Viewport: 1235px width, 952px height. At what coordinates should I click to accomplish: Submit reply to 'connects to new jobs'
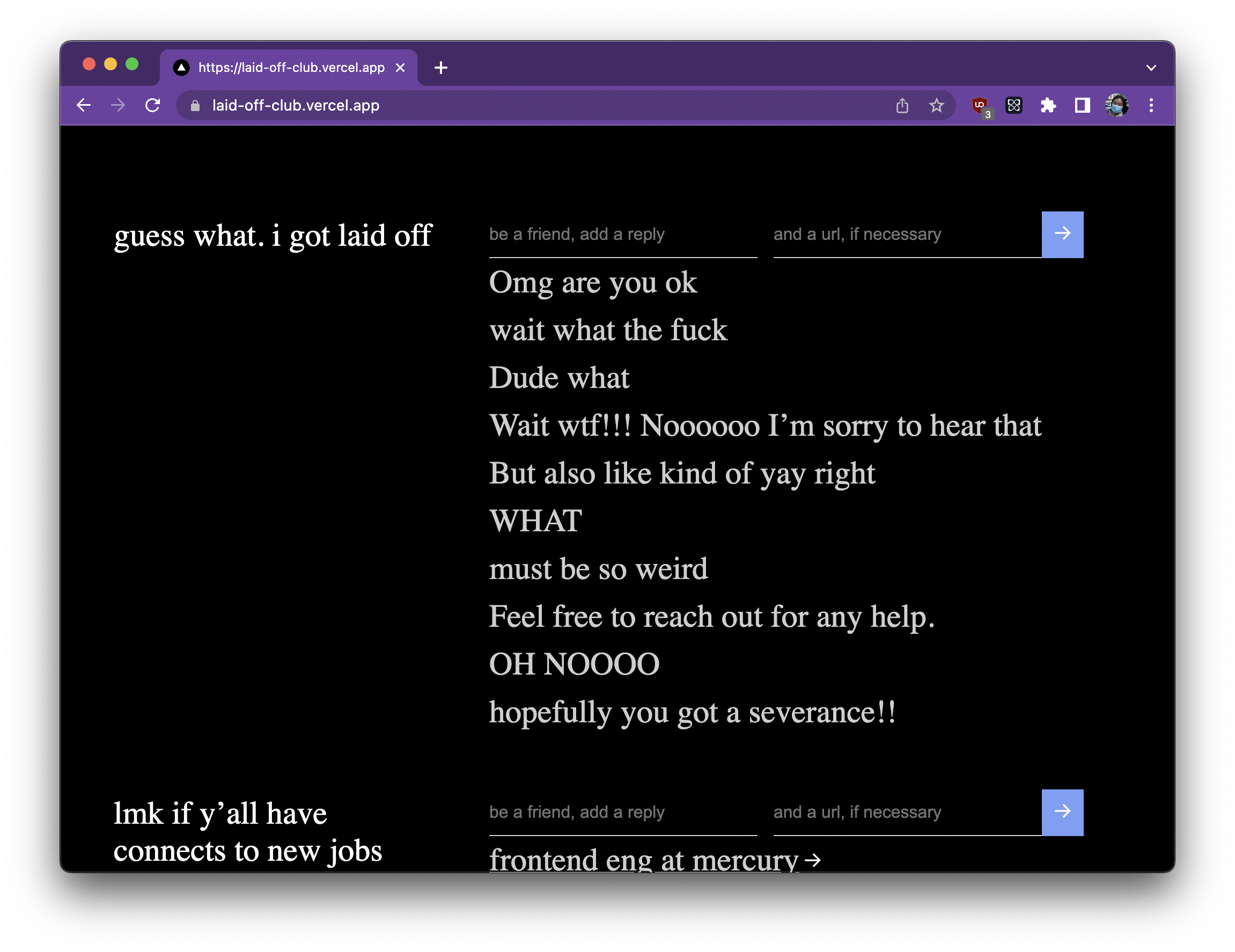coord(1062,812)
